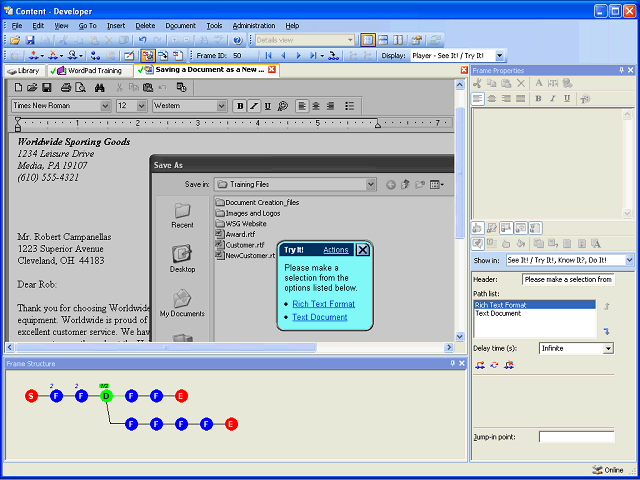Open dropdown arrow beside last-frame button
This screenshot has width=640, height=480.
322,56
